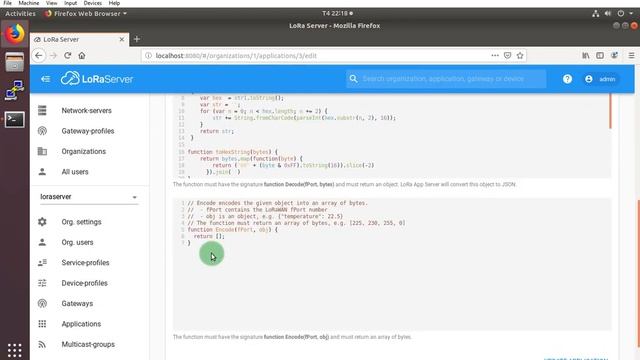Open Org. users page
Viewport: 640px width, 360px height.
tap(77, 242)
